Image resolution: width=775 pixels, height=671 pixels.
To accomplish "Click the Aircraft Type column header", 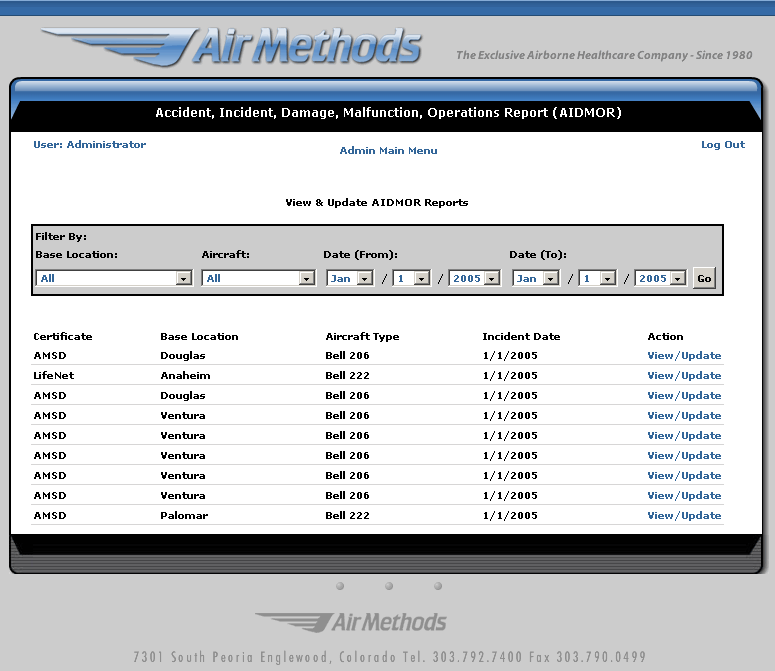I will coord(362,336).
